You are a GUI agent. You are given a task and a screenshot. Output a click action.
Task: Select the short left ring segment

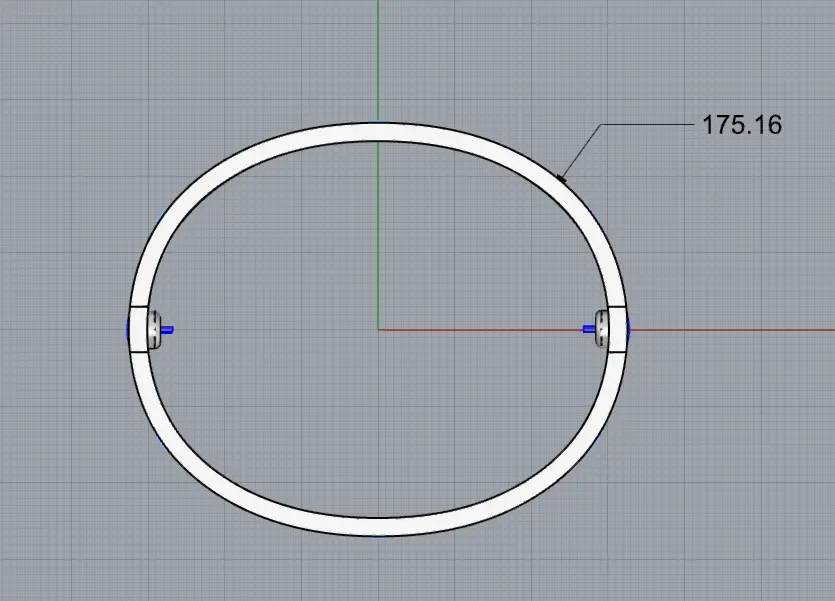pyautogui.click(x=138, y=328)
